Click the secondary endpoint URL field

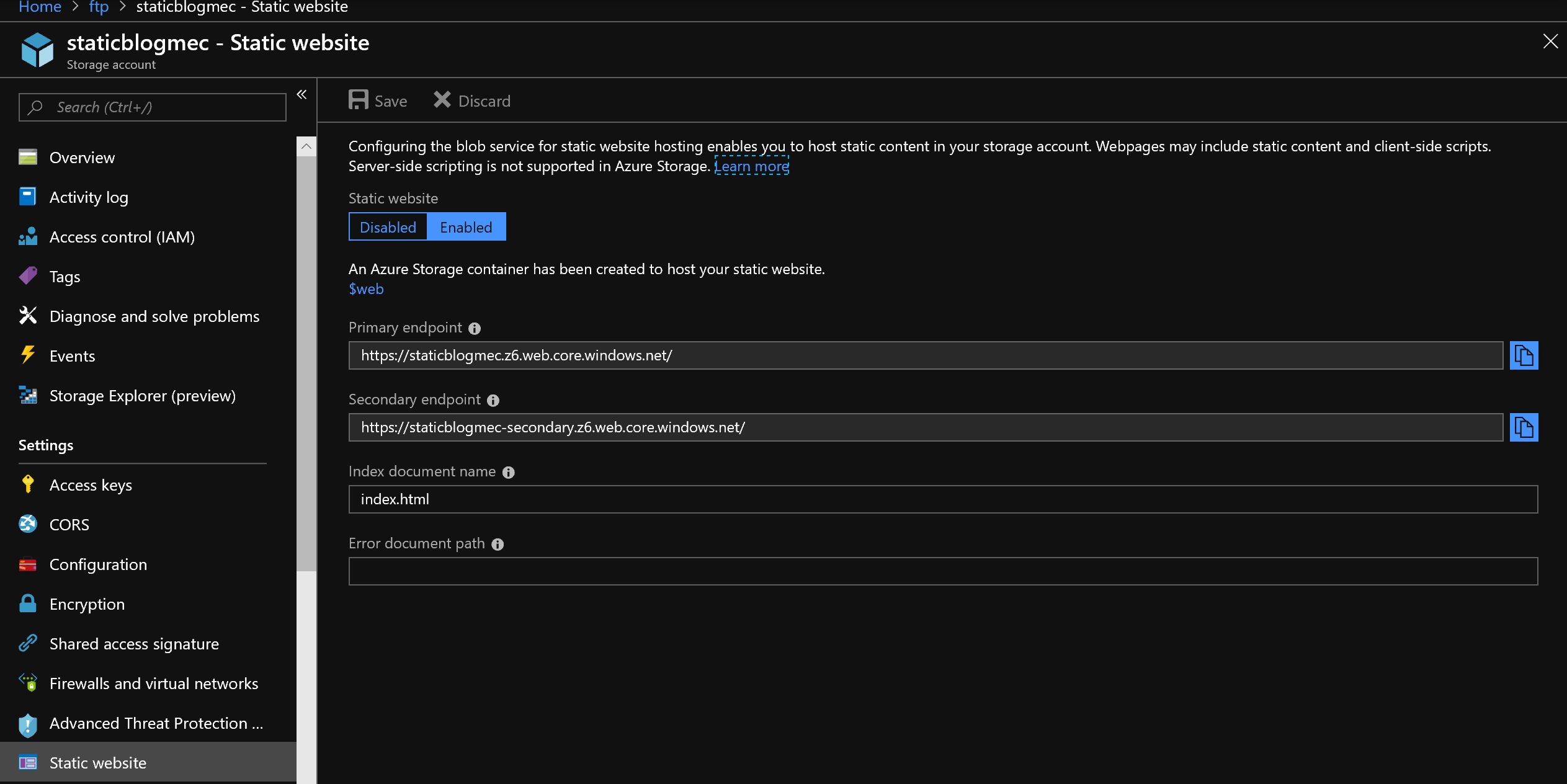(926, 427)
